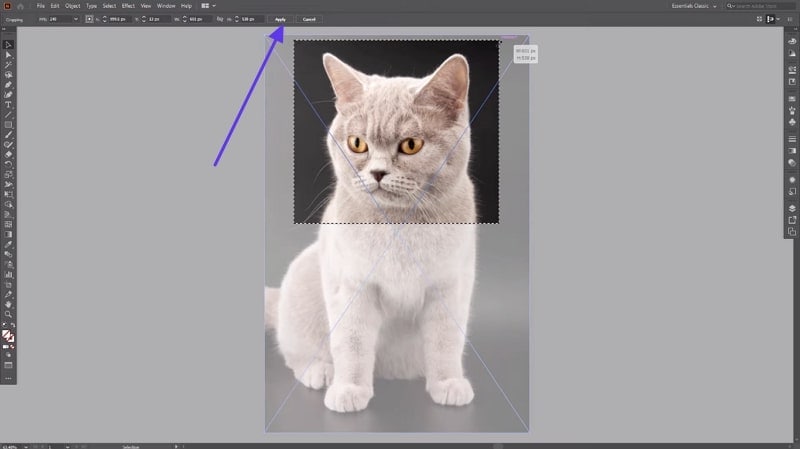Click Cancel to discard the crop

click(309, 19)
